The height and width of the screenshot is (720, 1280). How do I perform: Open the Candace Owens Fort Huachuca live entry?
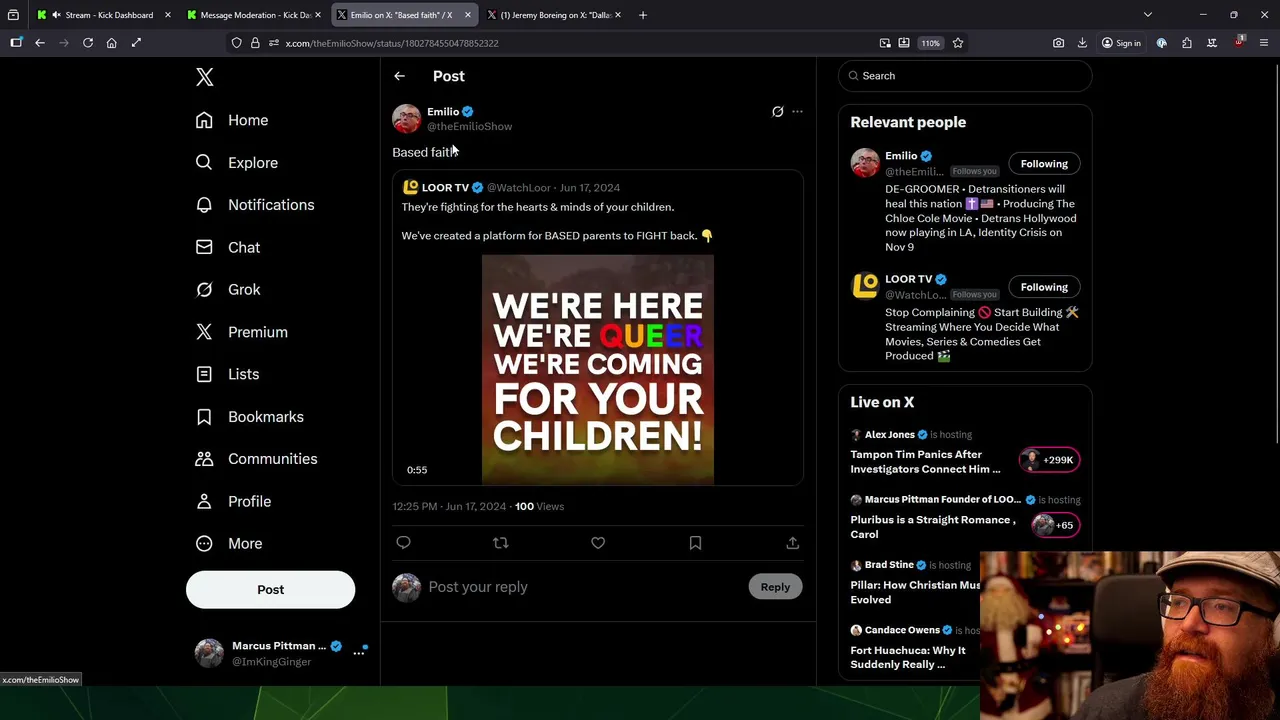point(915,647)
